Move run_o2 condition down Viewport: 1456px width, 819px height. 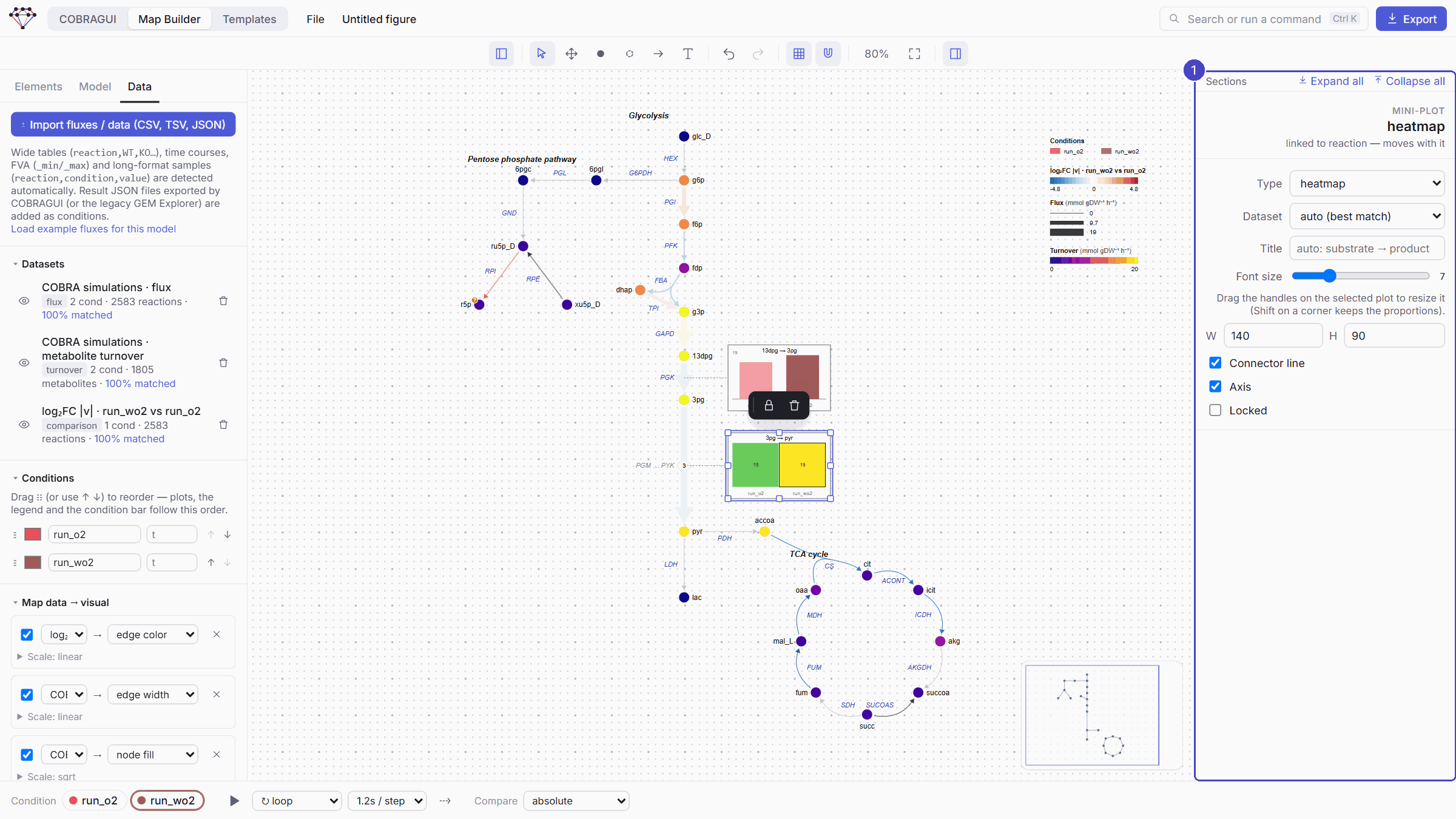[x=227, y=534]
